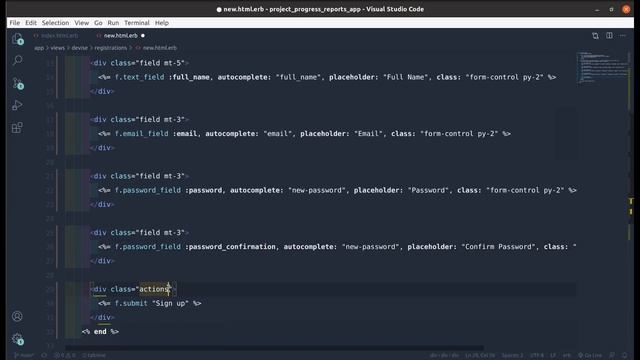The height and width of the screenshot is (360, 640).
Task: Click the horizontal scrollbar below the editor
Action: 274,348
